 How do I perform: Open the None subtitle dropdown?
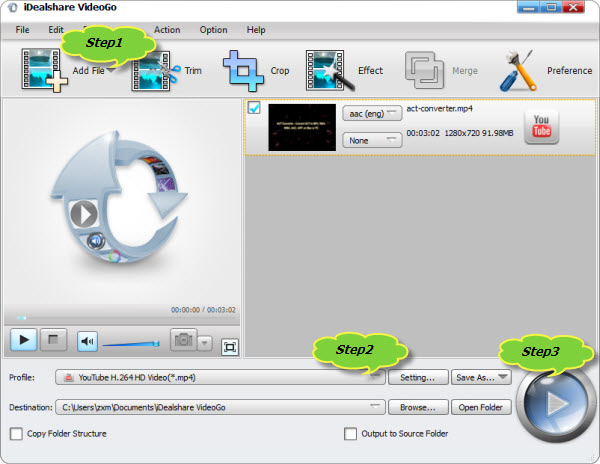(x=372, y=140)
